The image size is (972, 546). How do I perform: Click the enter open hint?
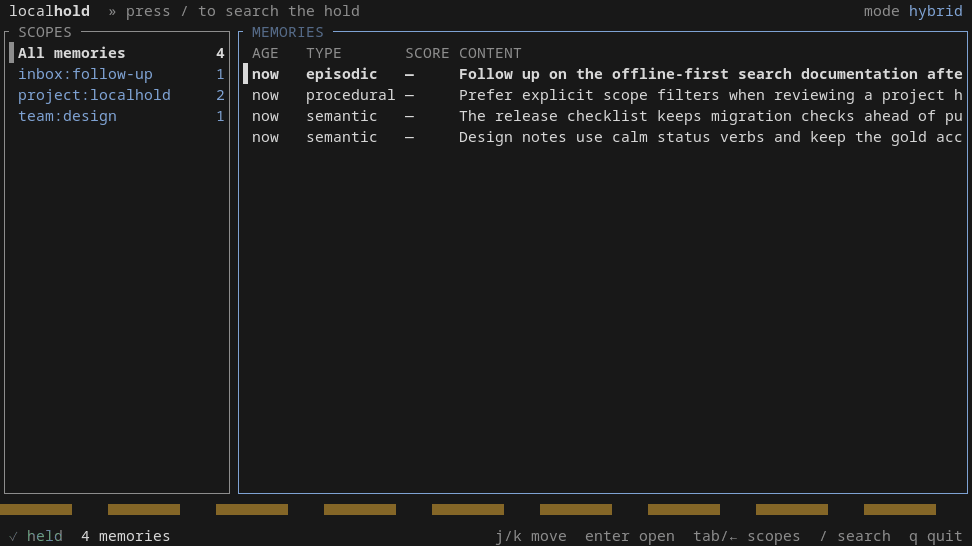click(x=630, y=536)
